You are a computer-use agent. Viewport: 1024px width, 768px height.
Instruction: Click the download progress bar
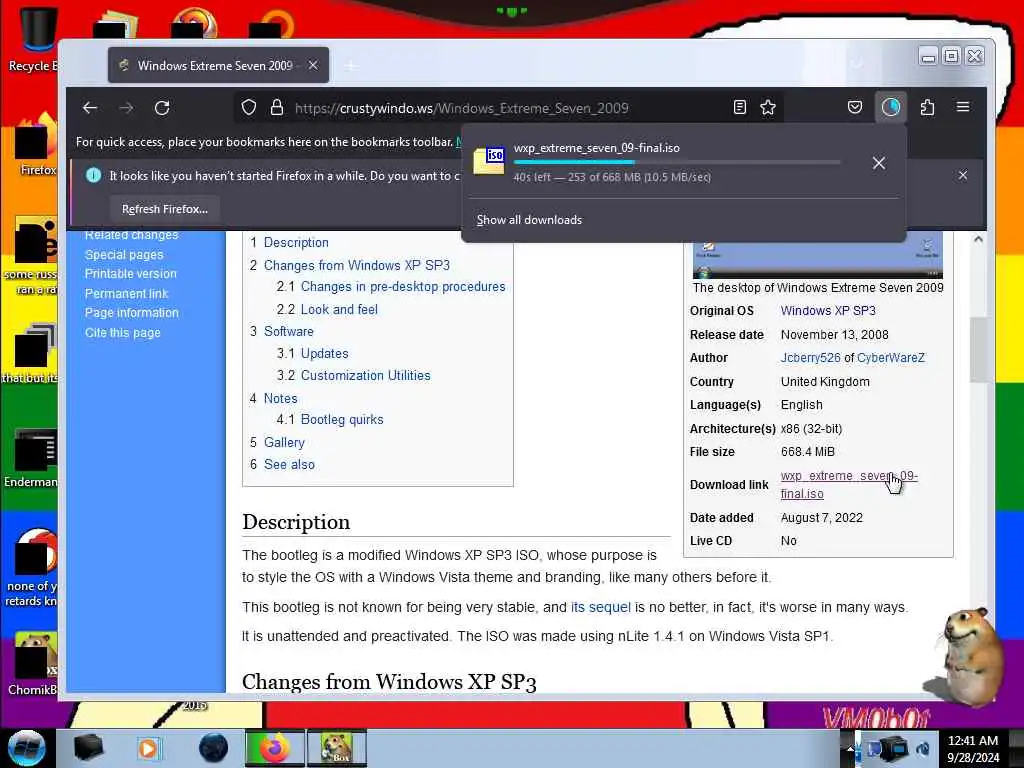[677, 162]
